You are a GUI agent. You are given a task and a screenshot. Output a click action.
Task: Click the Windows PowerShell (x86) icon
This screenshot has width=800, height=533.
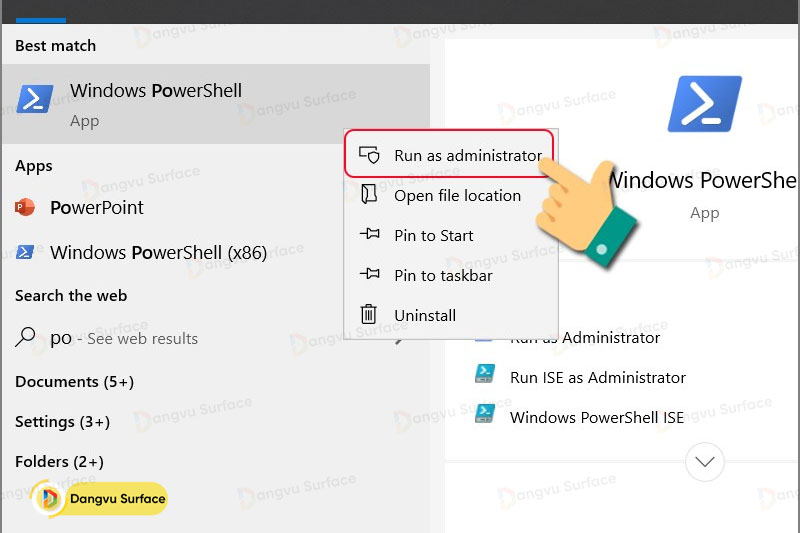pos(25,252)
